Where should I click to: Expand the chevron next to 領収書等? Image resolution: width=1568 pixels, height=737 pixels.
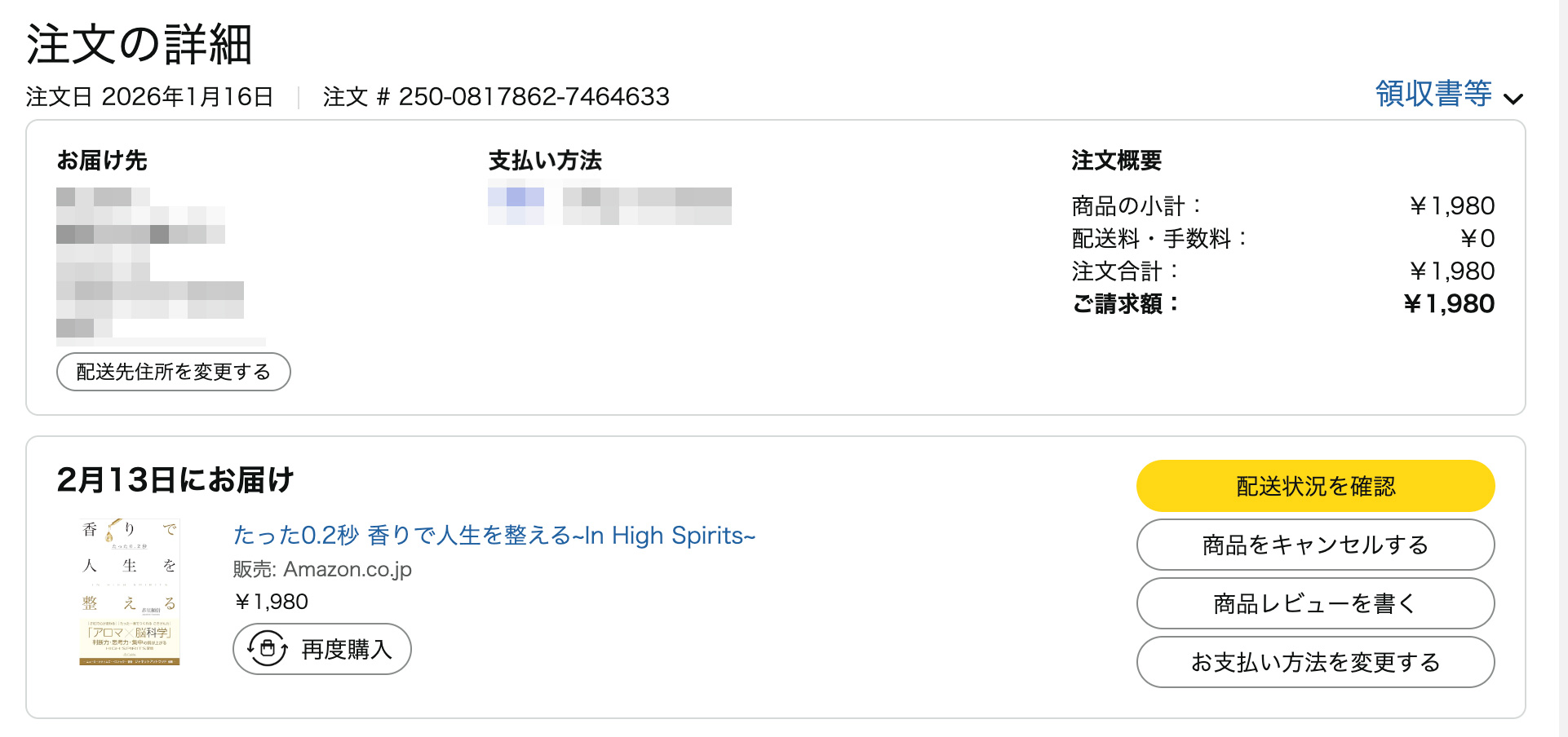coord(1515,98)
